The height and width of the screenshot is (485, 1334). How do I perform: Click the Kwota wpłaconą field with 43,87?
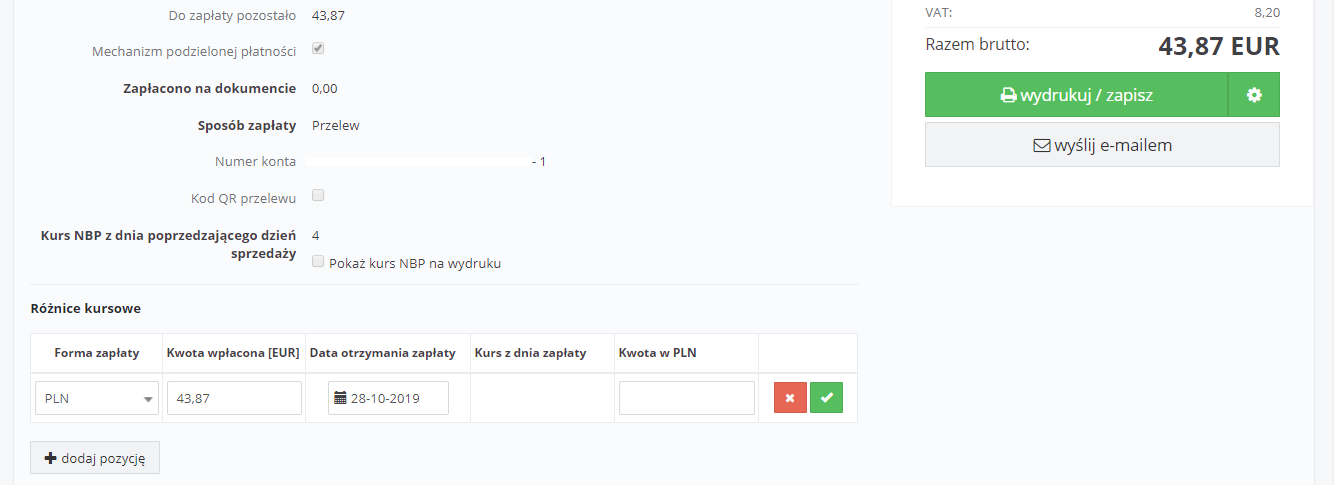point(234,398)
